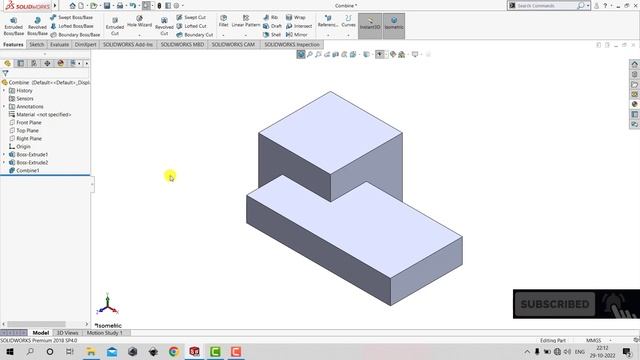Open the ConfigurationManager tab icon
640x360 pixels.
pos(34,63)
